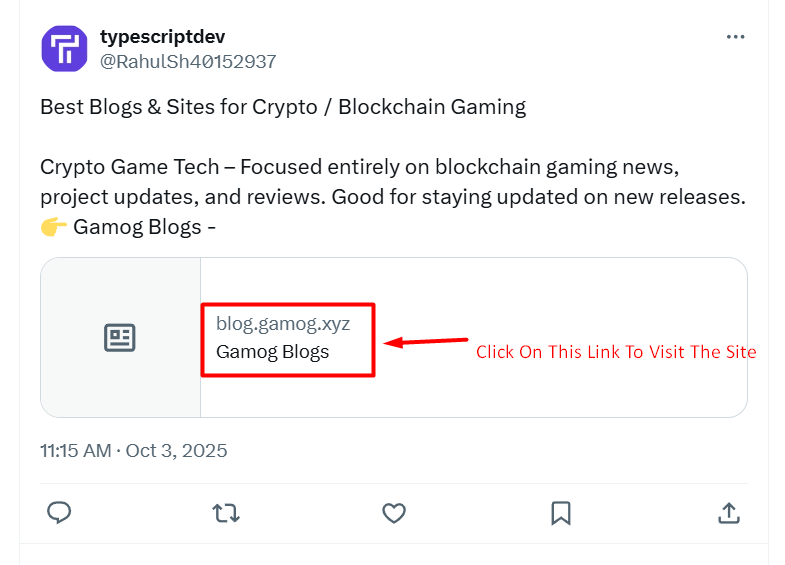Open the share post icon
Image resolution: width=785 pixels, height=565 pixels.
[x=729, y=513]
